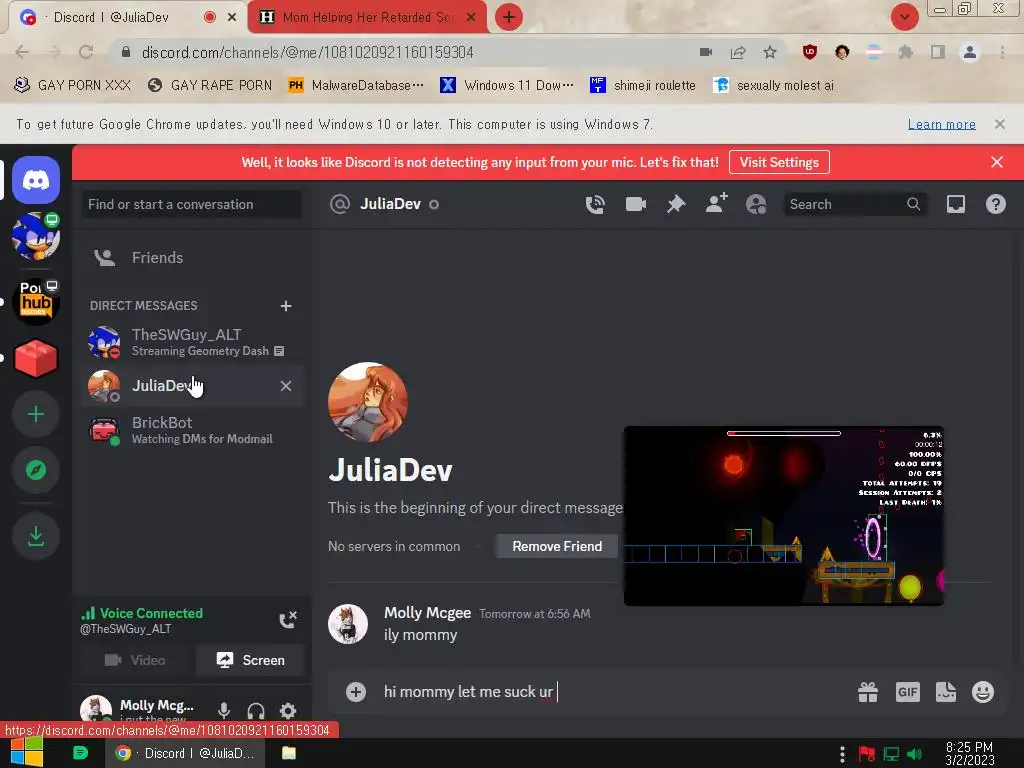Image resolution: width=1024 pixels, height=768 pixels.
Task: Click the Chrome address bar
Action: [x=405, y=52]
